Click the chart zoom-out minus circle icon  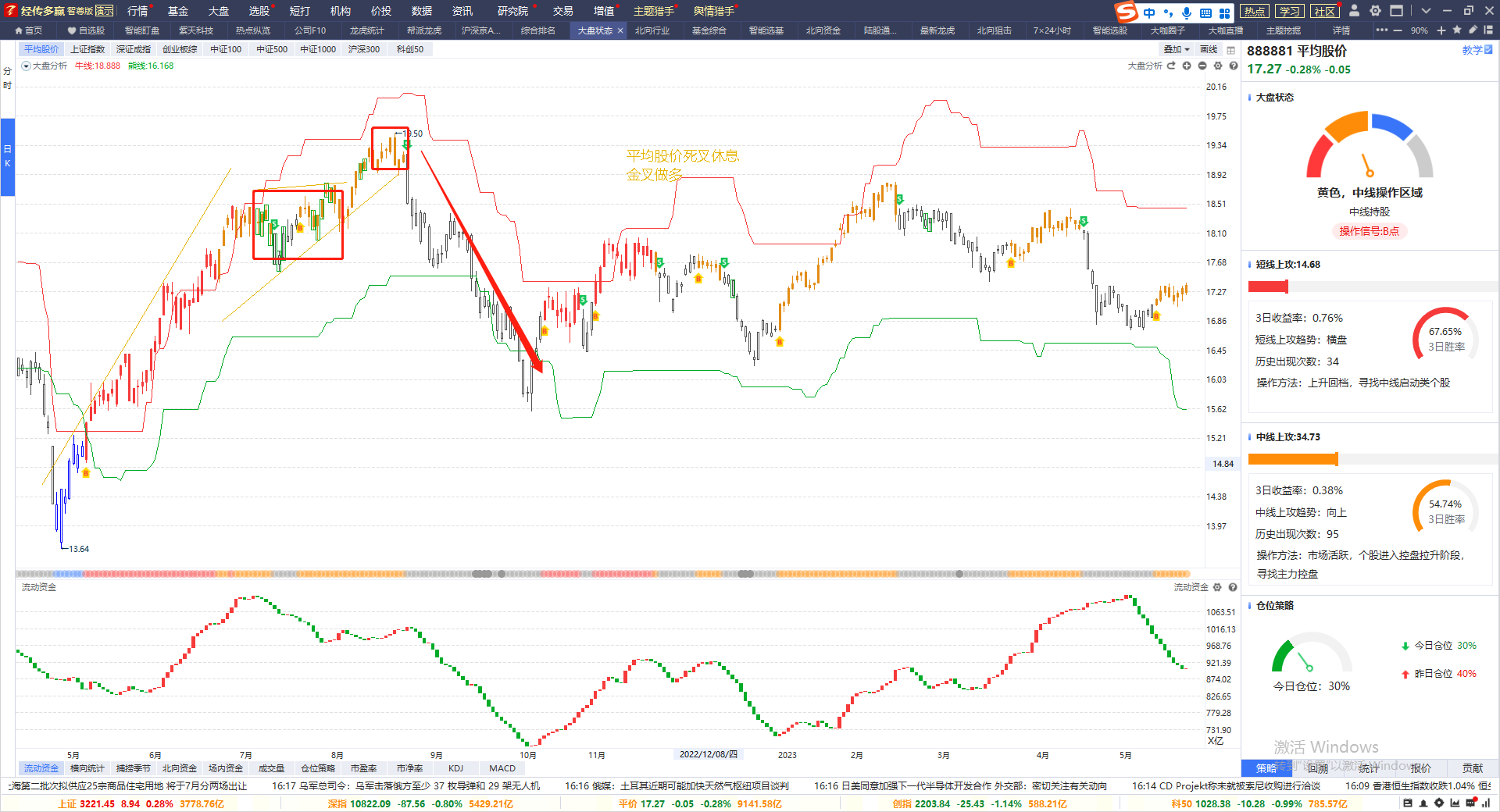[x=1202, y=66]
